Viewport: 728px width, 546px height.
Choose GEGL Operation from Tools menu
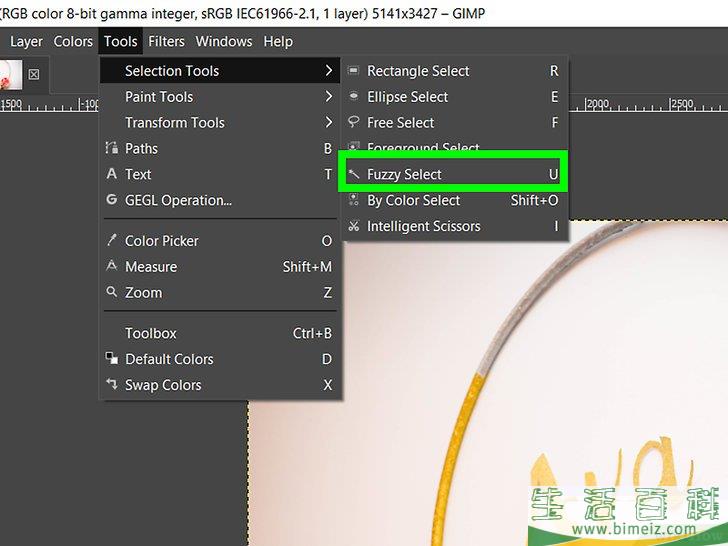coord(178,200)
